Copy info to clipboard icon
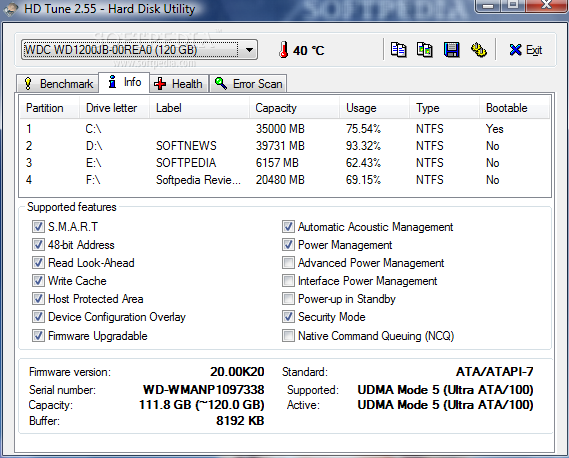Image resolution: width=569 pixels, height=458 pixels. point(398,50)
